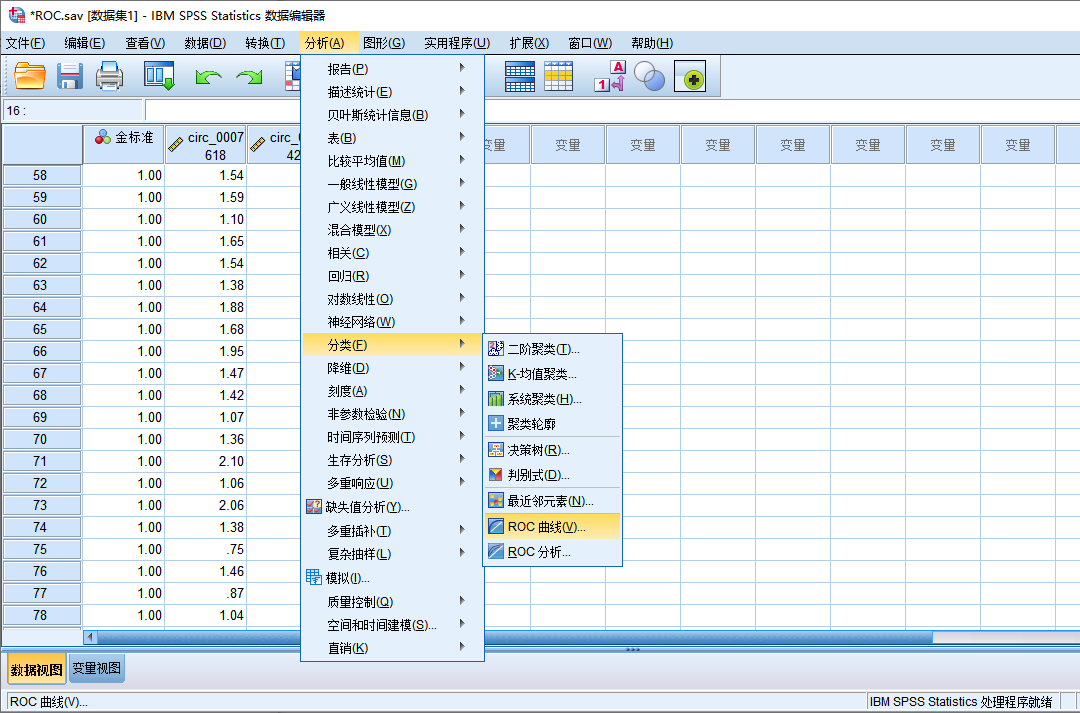Click the 模拟 icon in menu

coord(313,577)
